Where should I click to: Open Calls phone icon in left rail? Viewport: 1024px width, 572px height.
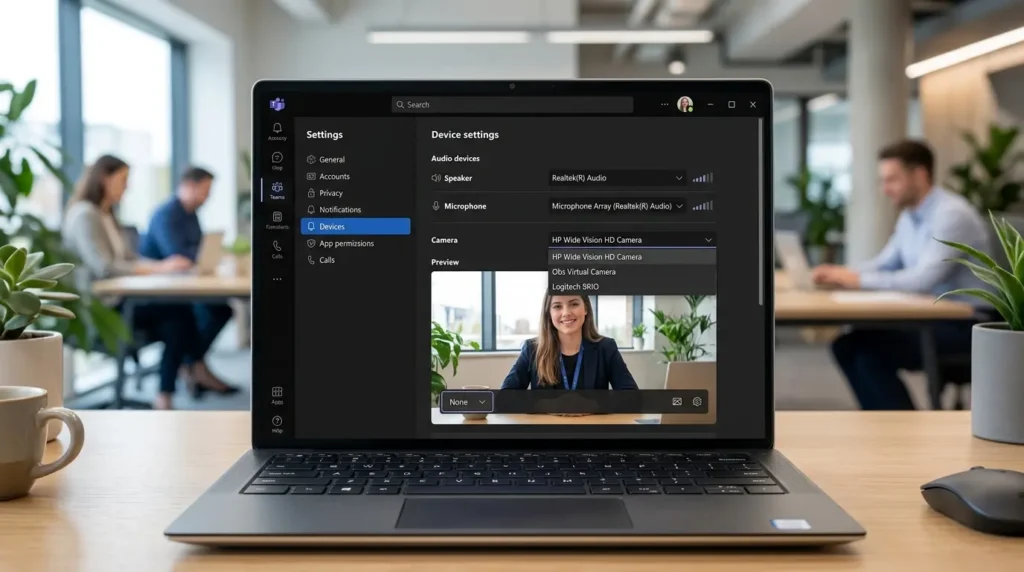[277, 246]
